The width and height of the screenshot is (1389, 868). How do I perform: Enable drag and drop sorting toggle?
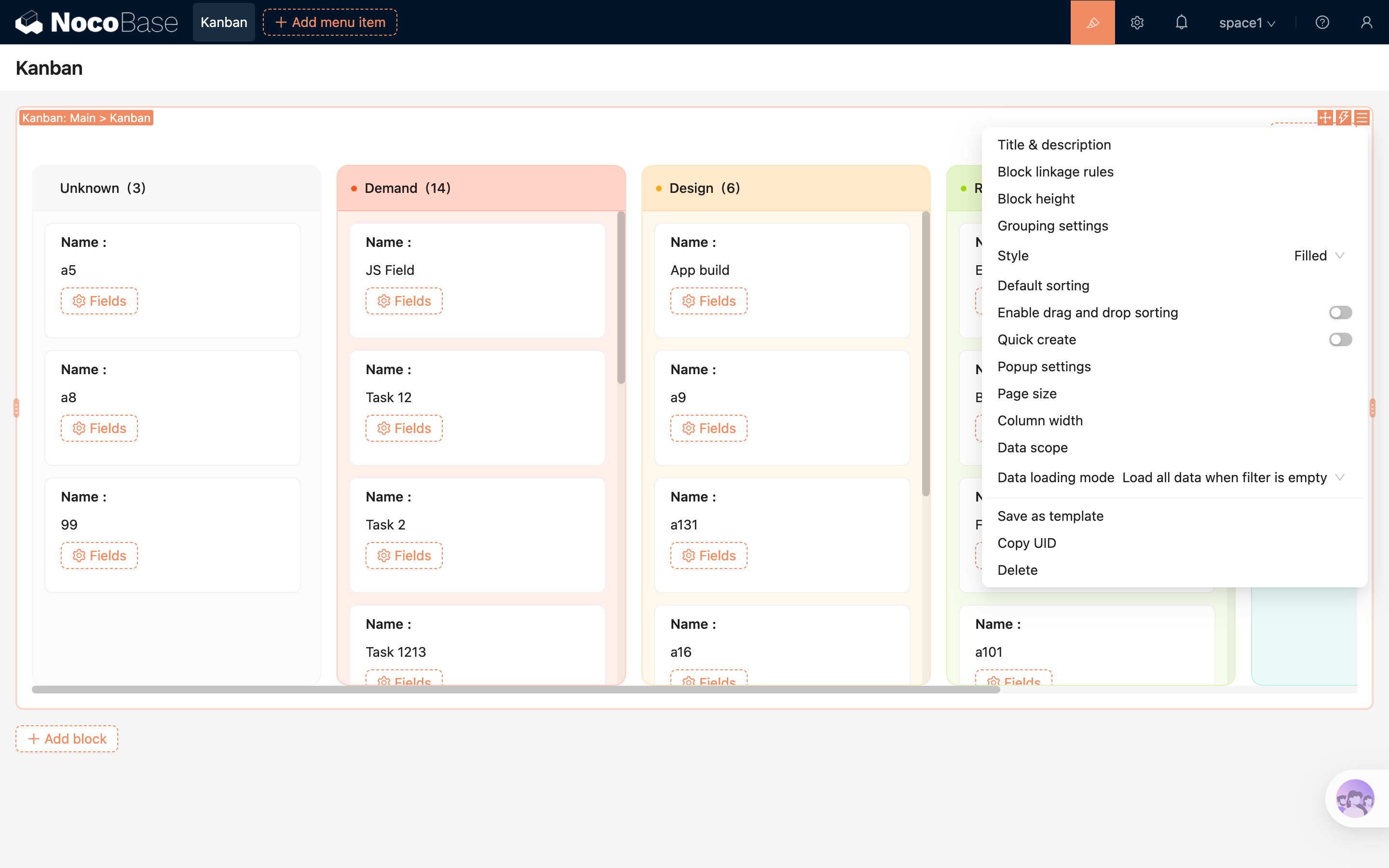tap(1340, 312)
